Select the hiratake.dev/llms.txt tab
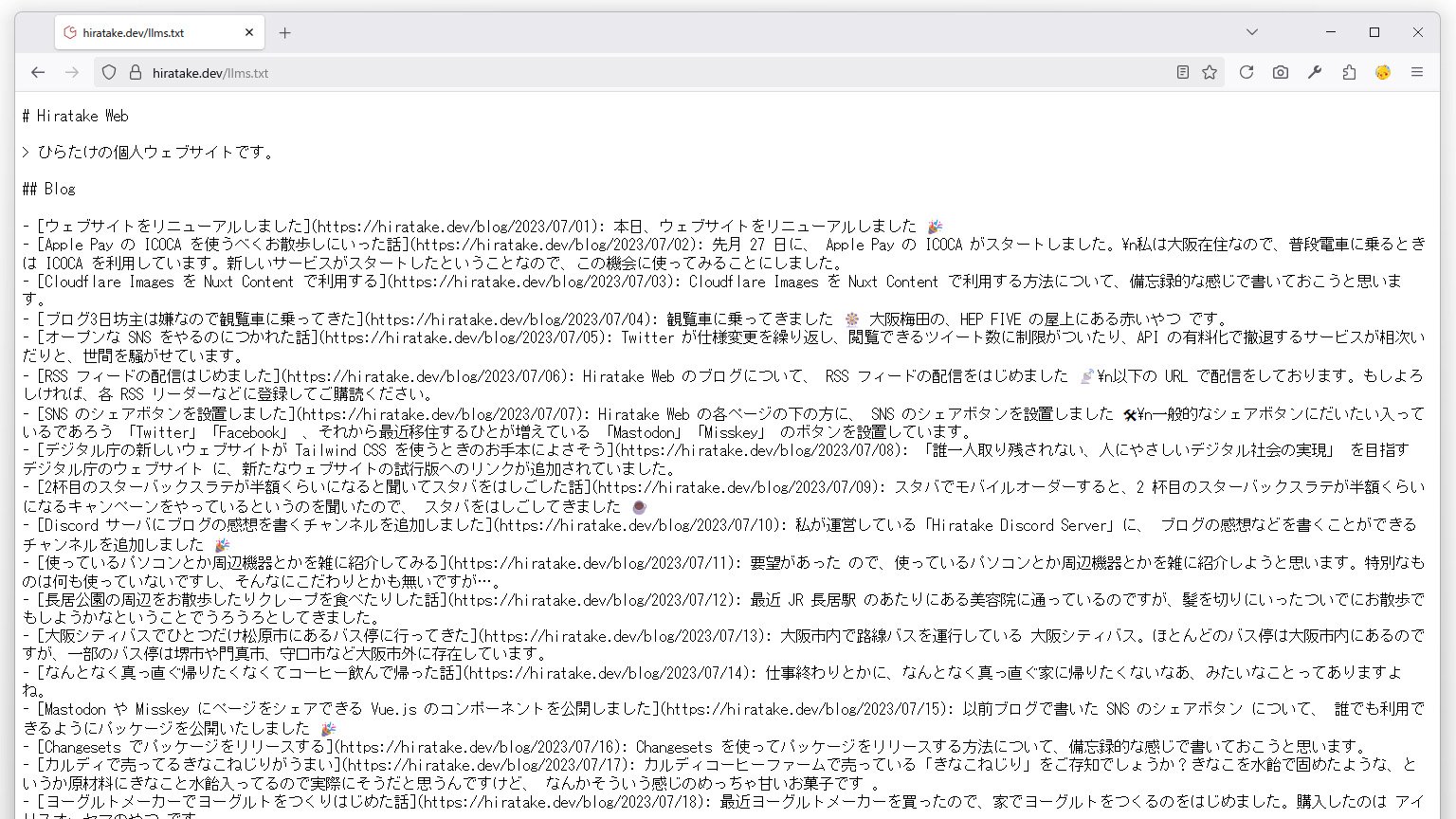The width and height of the screenshot is (1456, 819). 159,32
